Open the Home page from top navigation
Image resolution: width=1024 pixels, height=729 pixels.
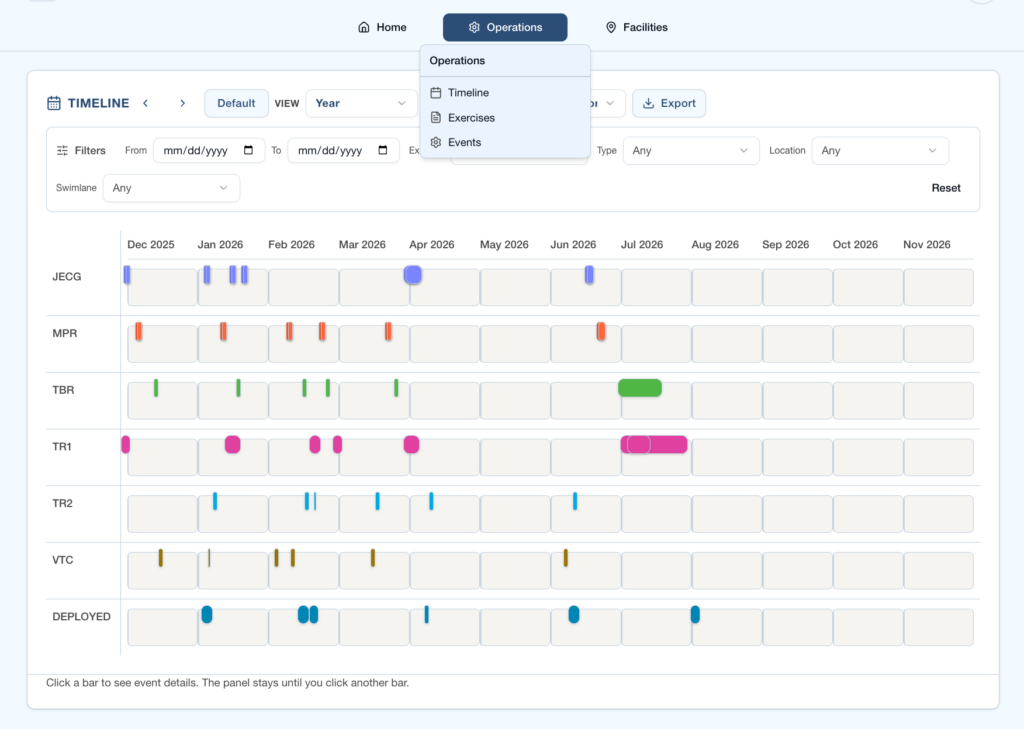click(x=382, y=27)
